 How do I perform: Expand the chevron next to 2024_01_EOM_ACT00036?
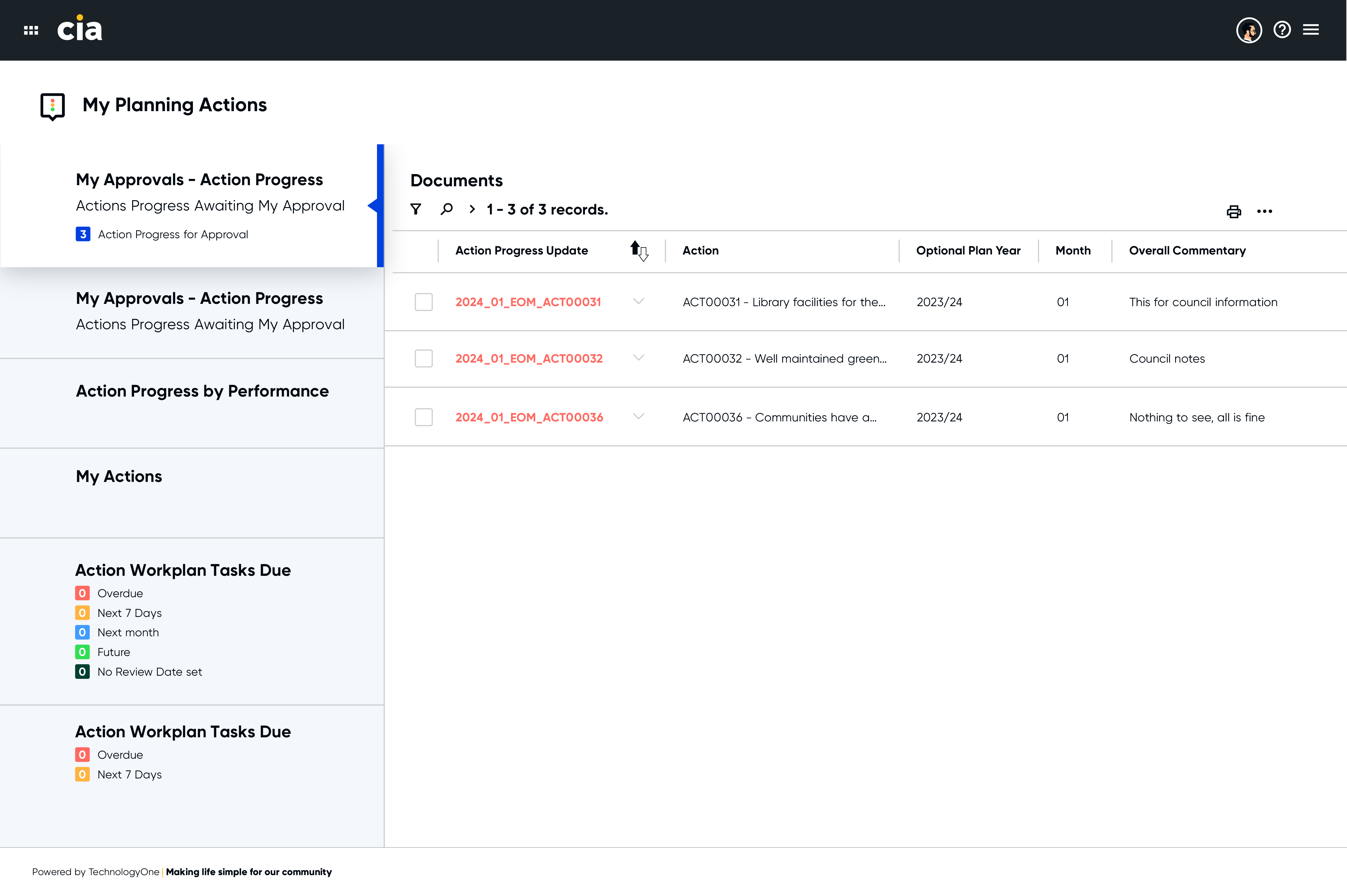pyautogui.click(x=638, y=417)
